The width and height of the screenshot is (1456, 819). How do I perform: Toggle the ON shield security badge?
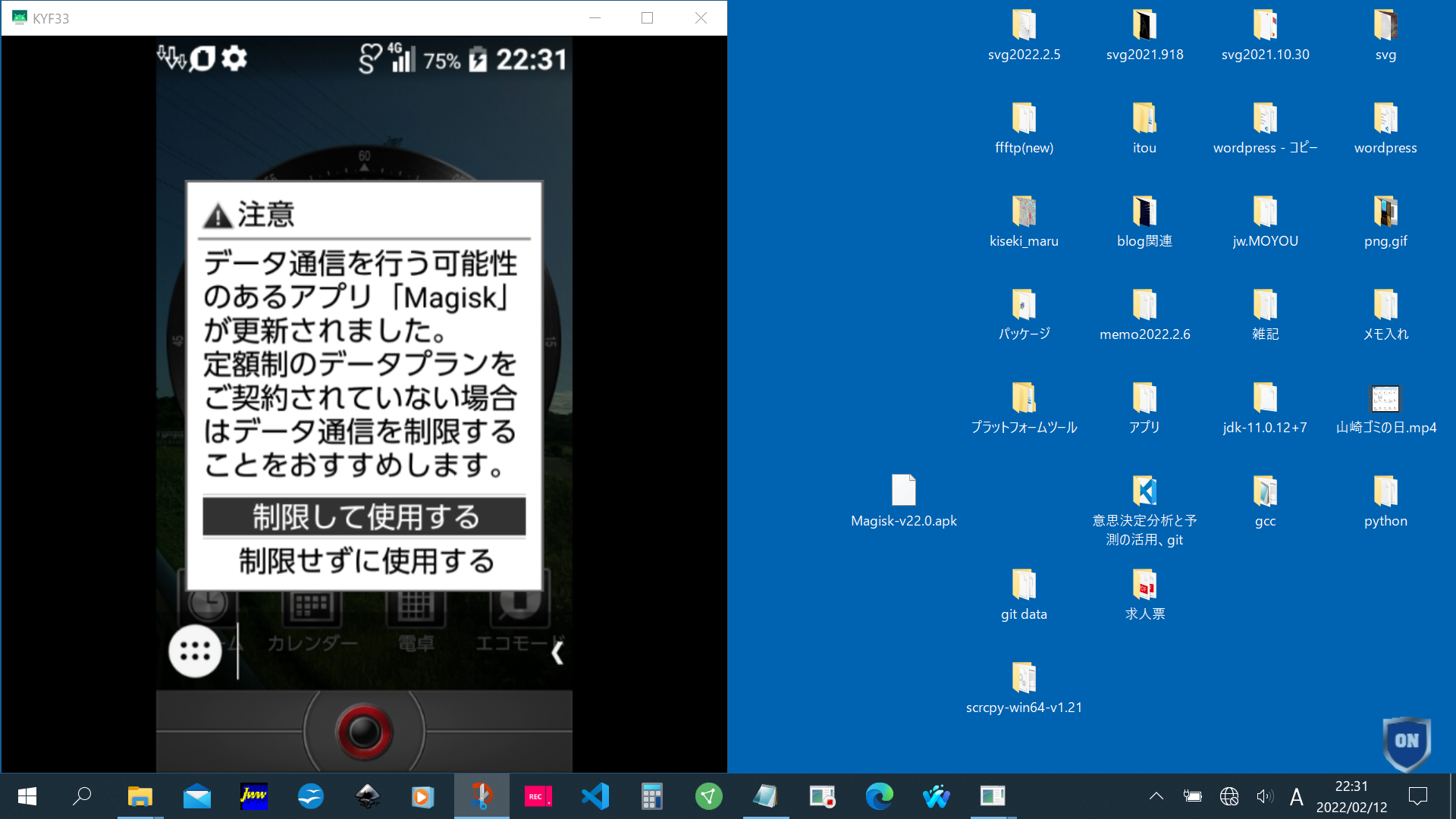click(x=1406, y=742)
